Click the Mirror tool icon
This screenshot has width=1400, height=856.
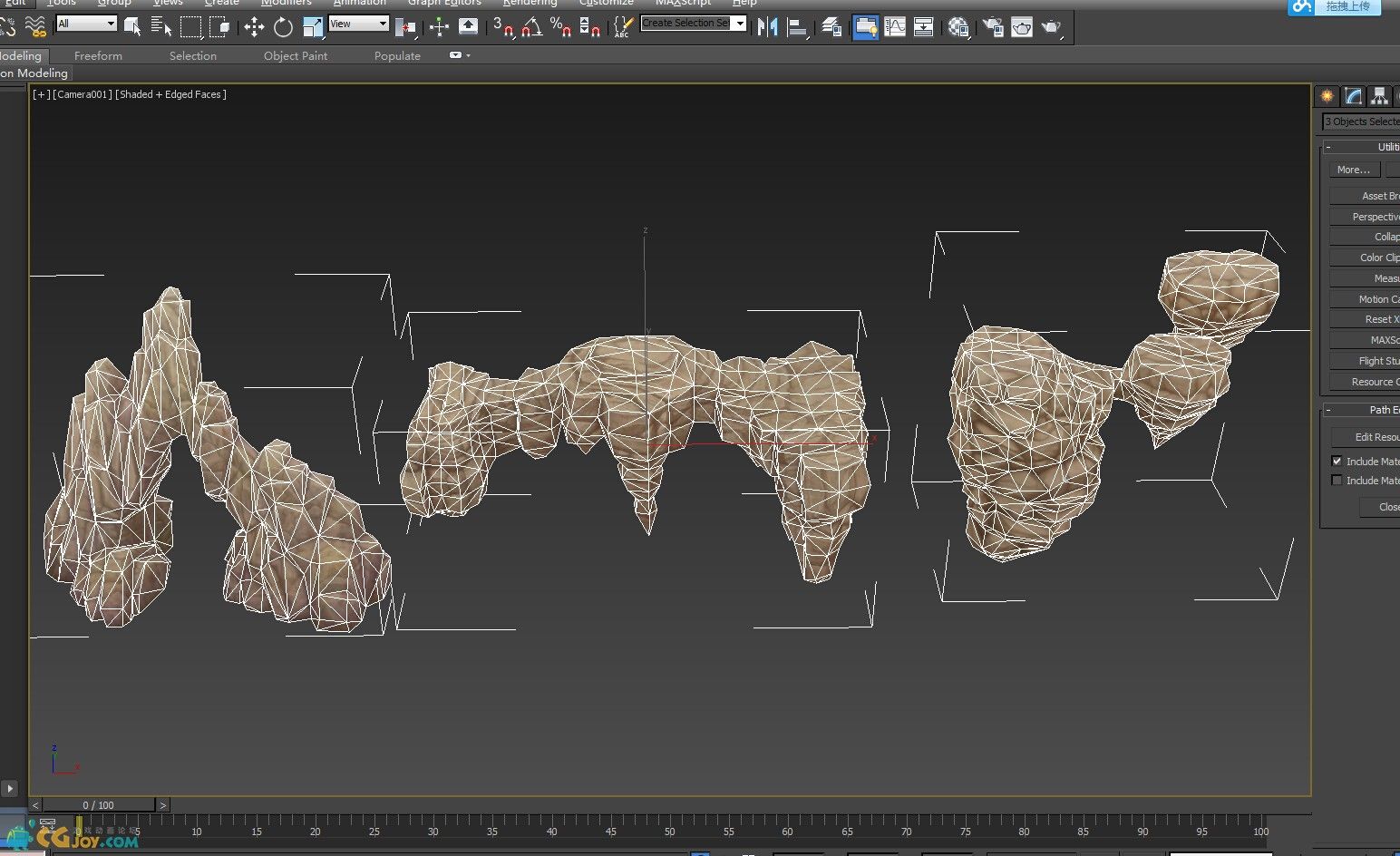767,26
